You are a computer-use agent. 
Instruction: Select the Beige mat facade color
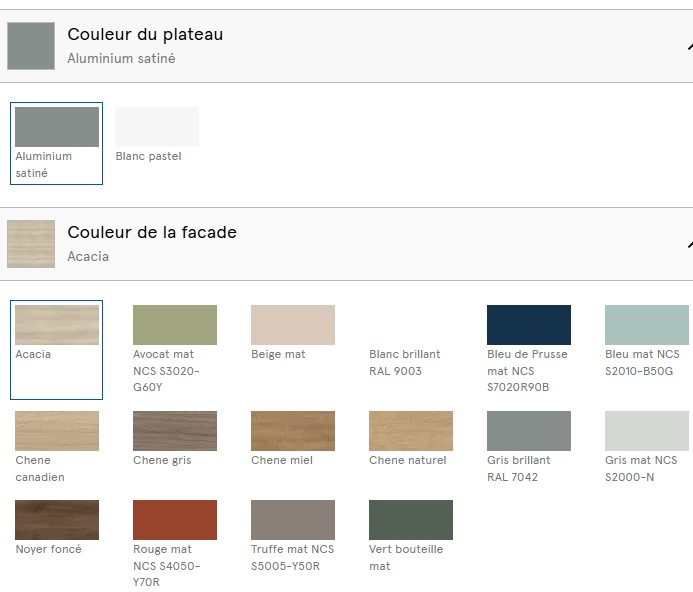click(x=293, y=349)
